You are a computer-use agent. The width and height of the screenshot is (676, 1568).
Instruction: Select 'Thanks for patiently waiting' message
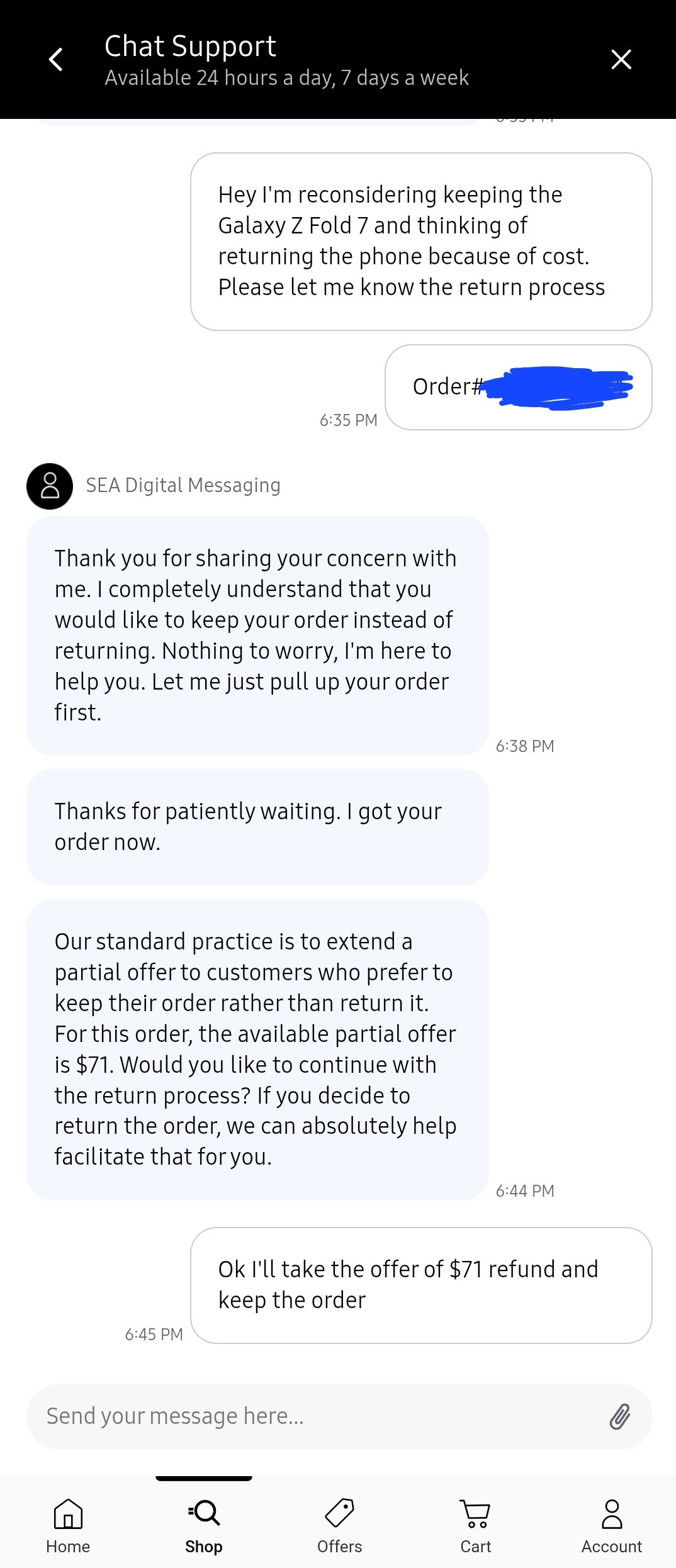coord(257,827)
